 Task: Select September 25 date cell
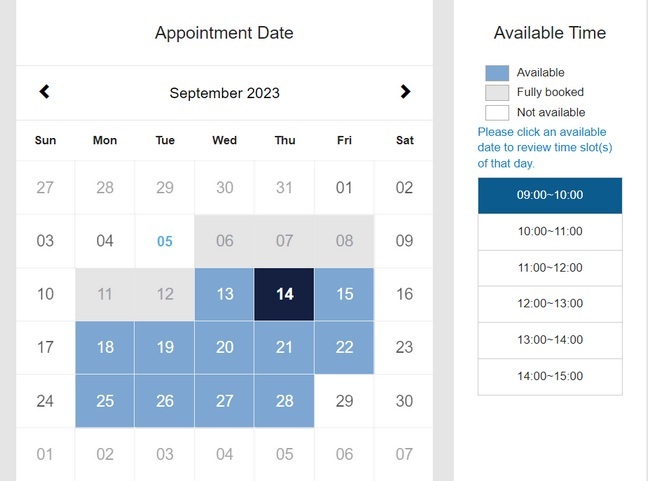pyautogui.click(x=105, y=401)
